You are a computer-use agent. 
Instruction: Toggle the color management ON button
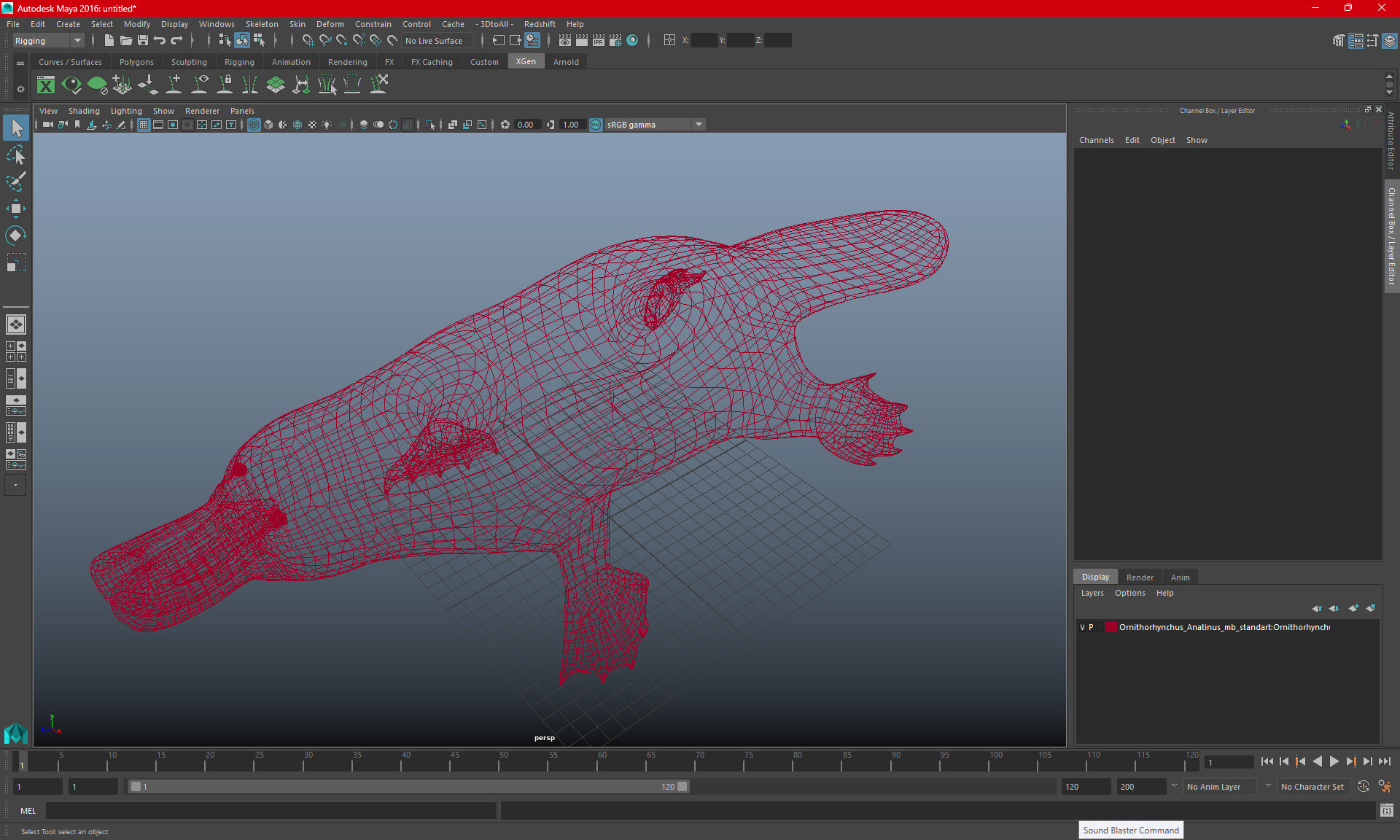[596, 125]
